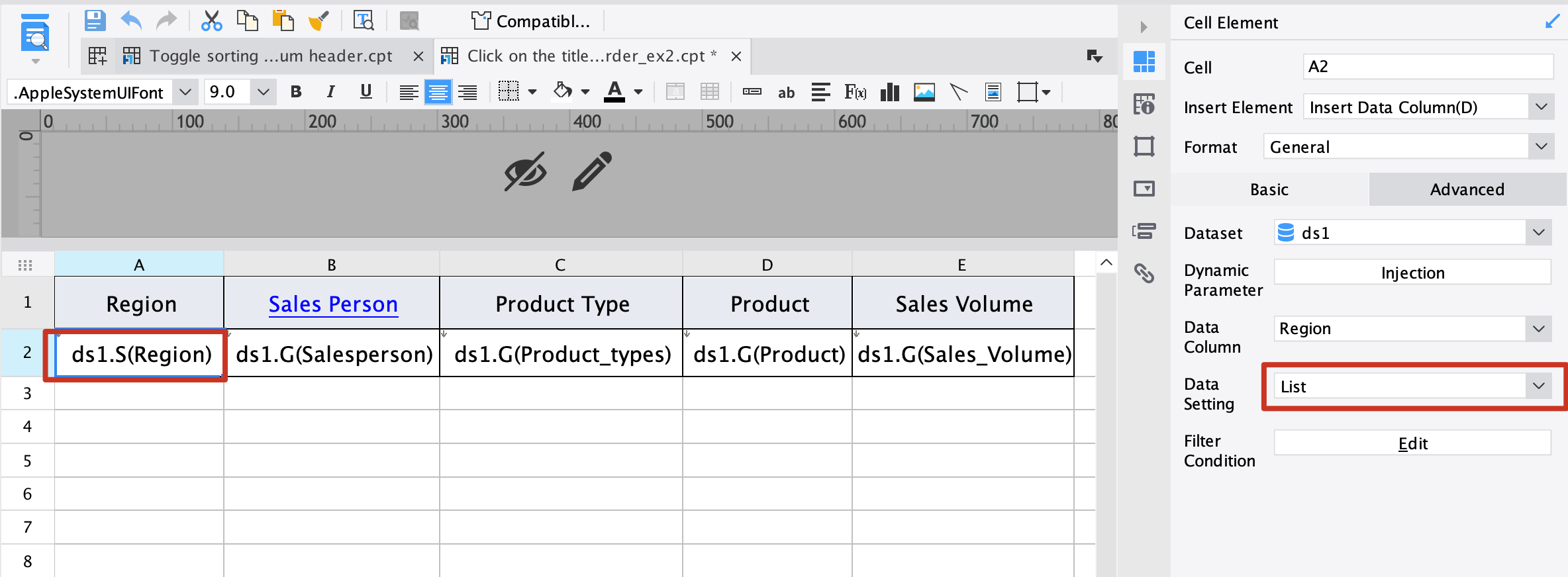Screen dimensions: 1568x577
Task: Click the Redo arrow icon
Action: pos(166,21)
